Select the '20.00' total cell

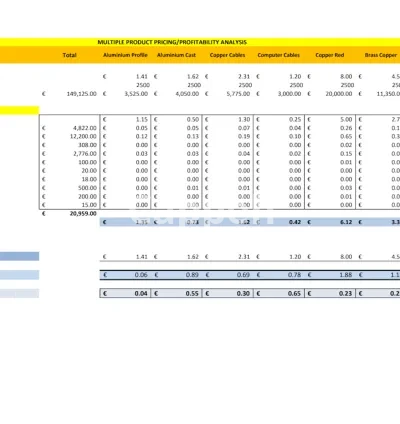[89, 171]
